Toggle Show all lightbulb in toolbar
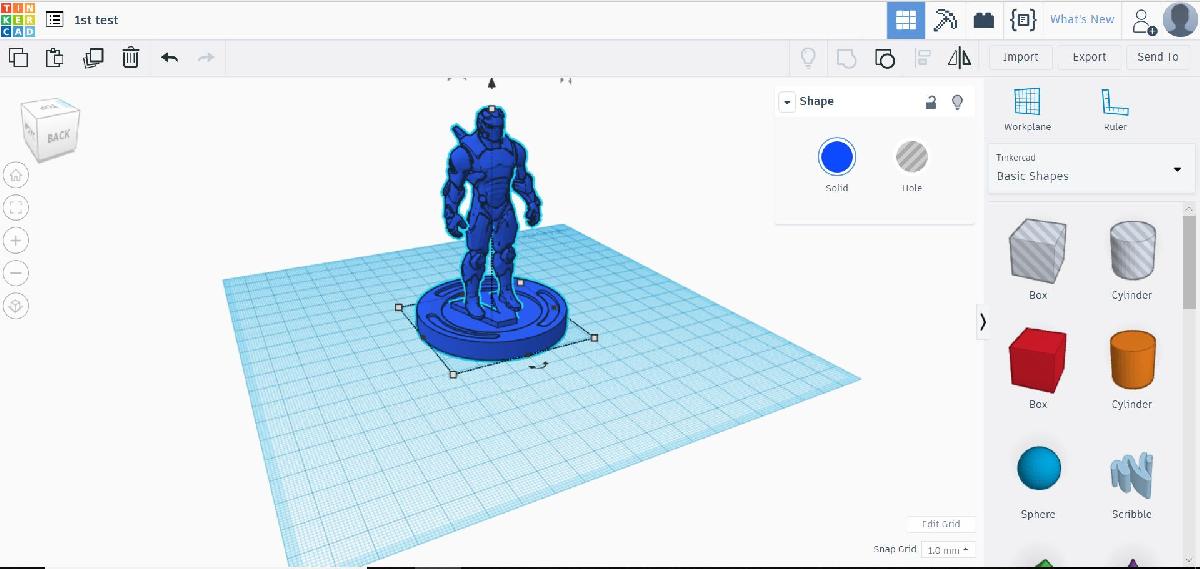 tap(808, 58)
